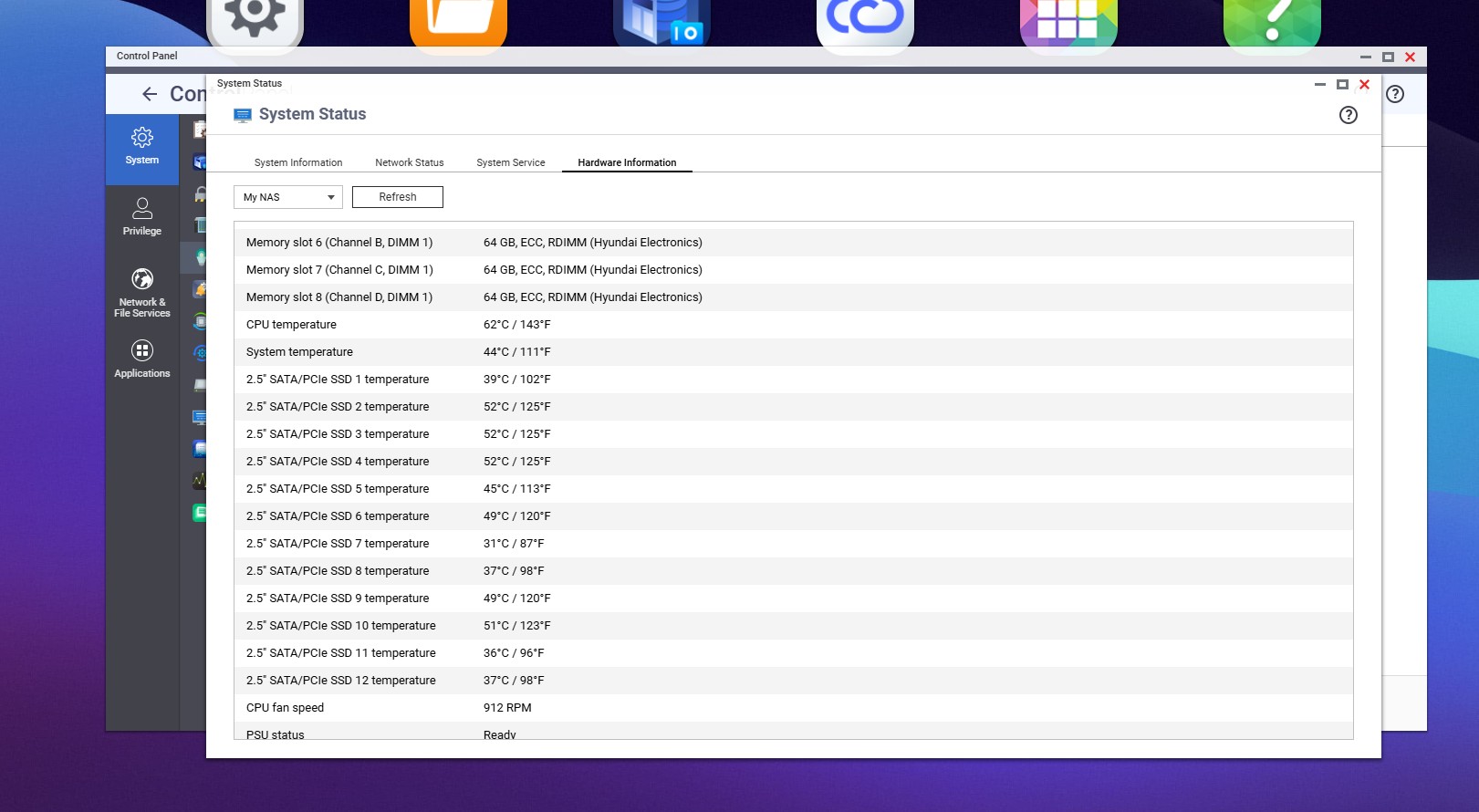1479x812 pixels.
Task: Close the System Status window
Action: [1364, 84]
